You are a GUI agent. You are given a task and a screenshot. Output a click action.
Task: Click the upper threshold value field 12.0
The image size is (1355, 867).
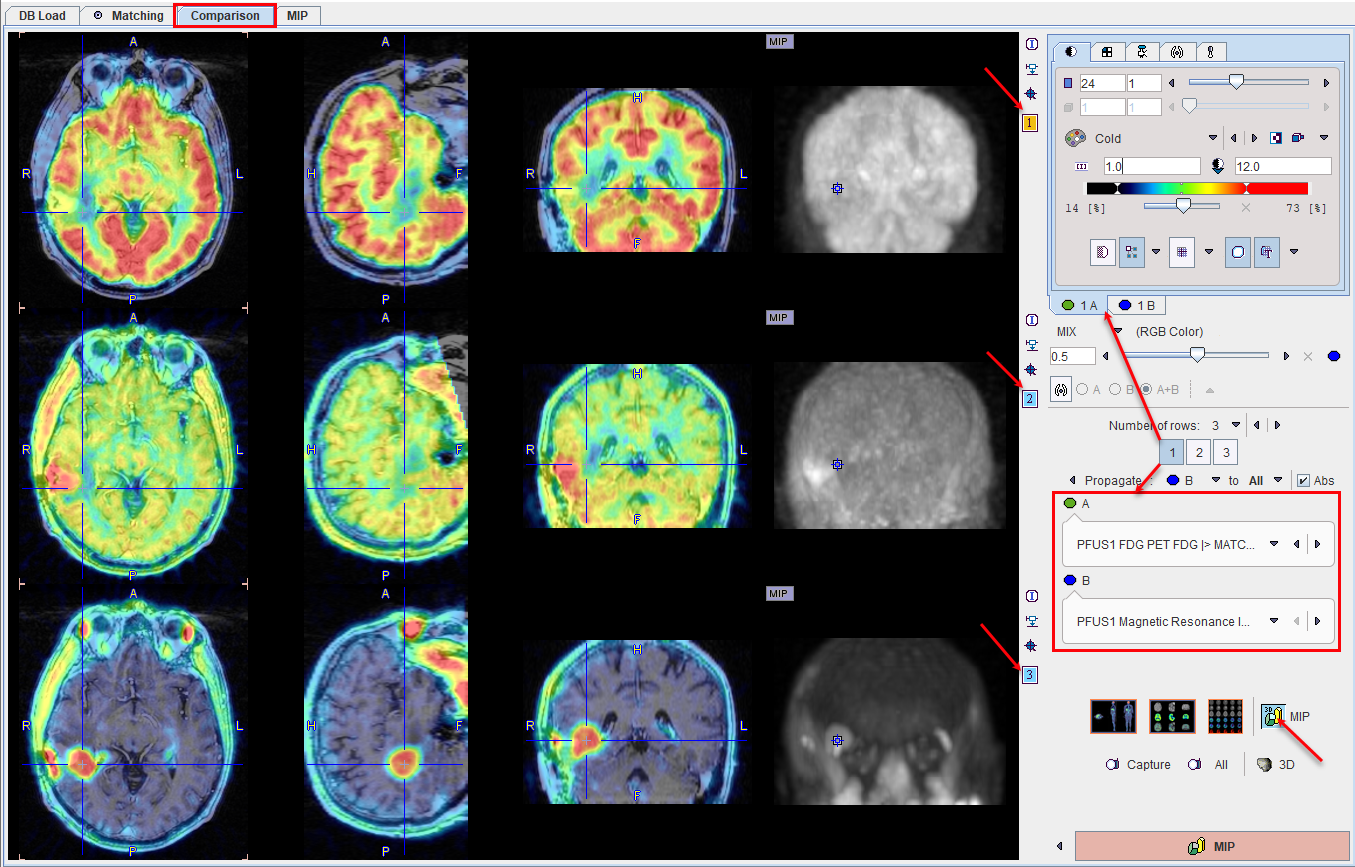1283,166
